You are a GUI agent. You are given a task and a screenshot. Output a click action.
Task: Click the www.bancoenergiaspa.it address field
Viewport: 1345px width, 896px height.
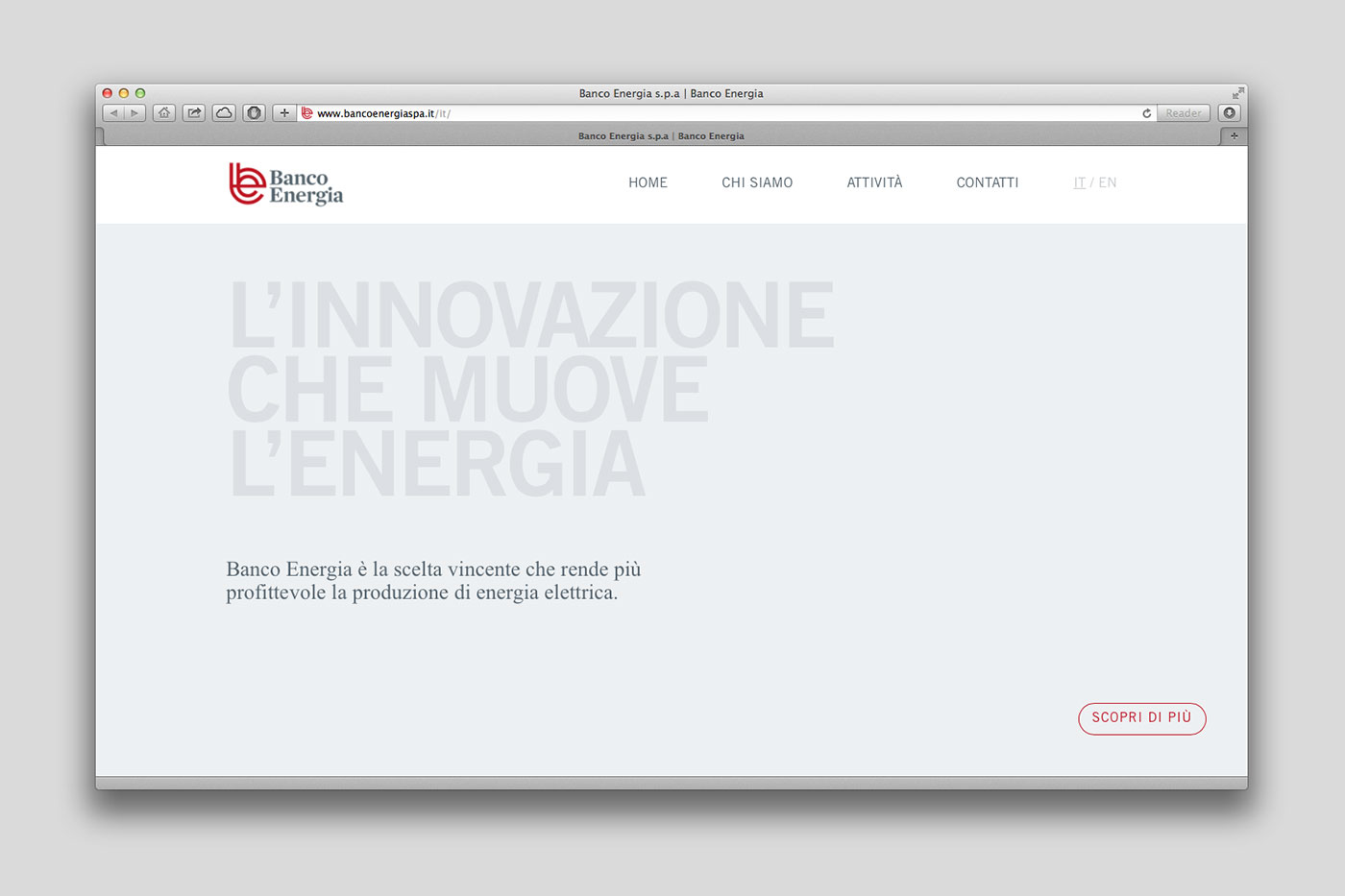[x=725, y=113]
